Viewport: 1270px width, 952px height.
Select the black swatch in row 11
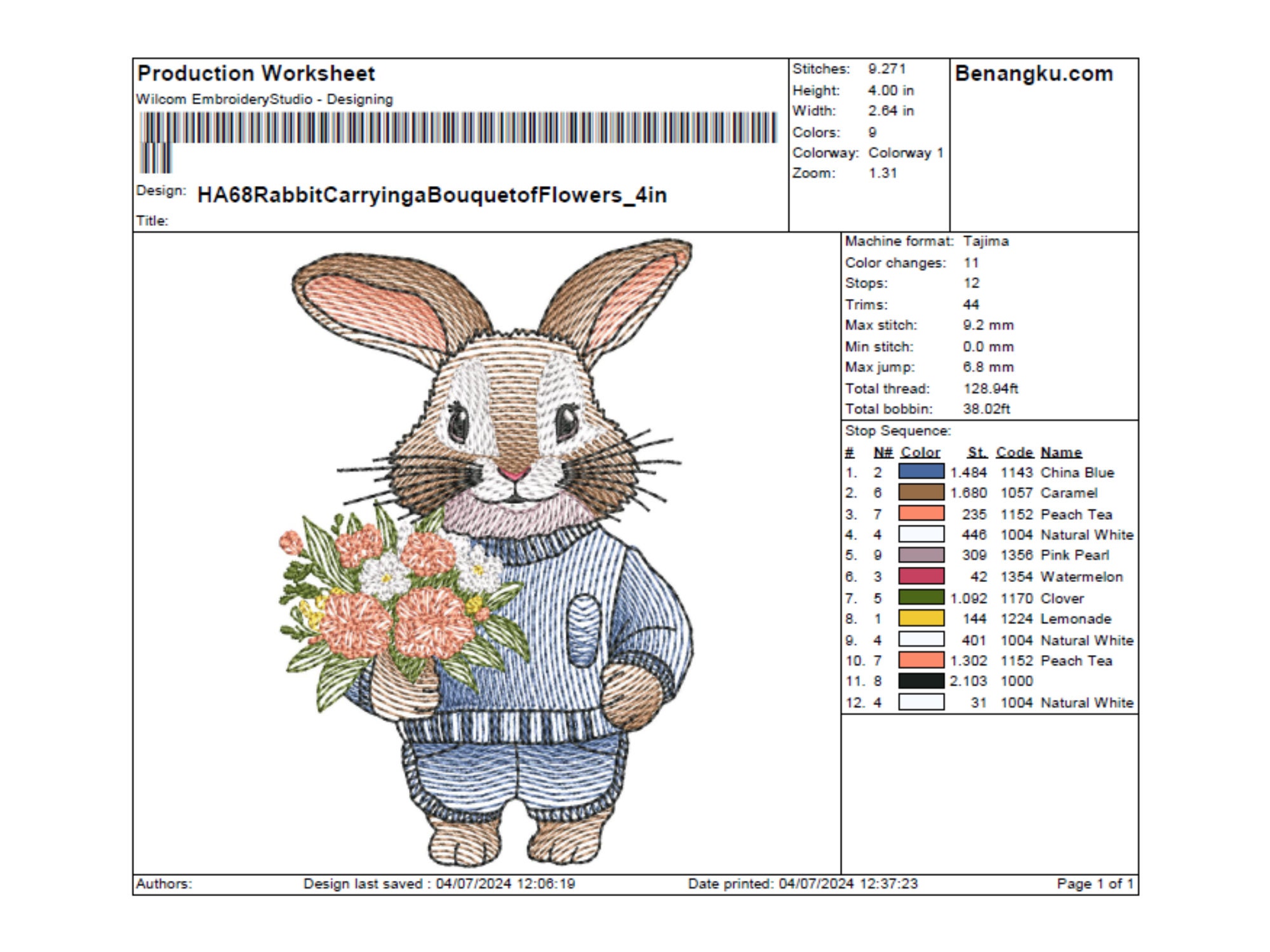(x=921, y=681)
